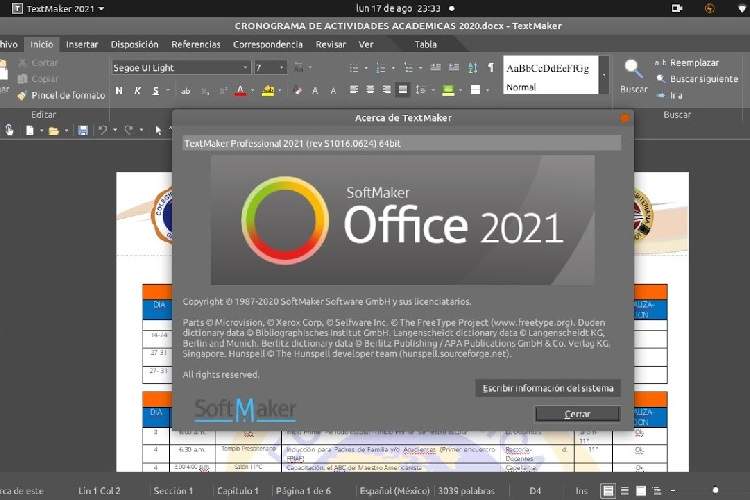Open the TextMaker 2021 app menu
The image size is (750, 500).
[58, 9]
